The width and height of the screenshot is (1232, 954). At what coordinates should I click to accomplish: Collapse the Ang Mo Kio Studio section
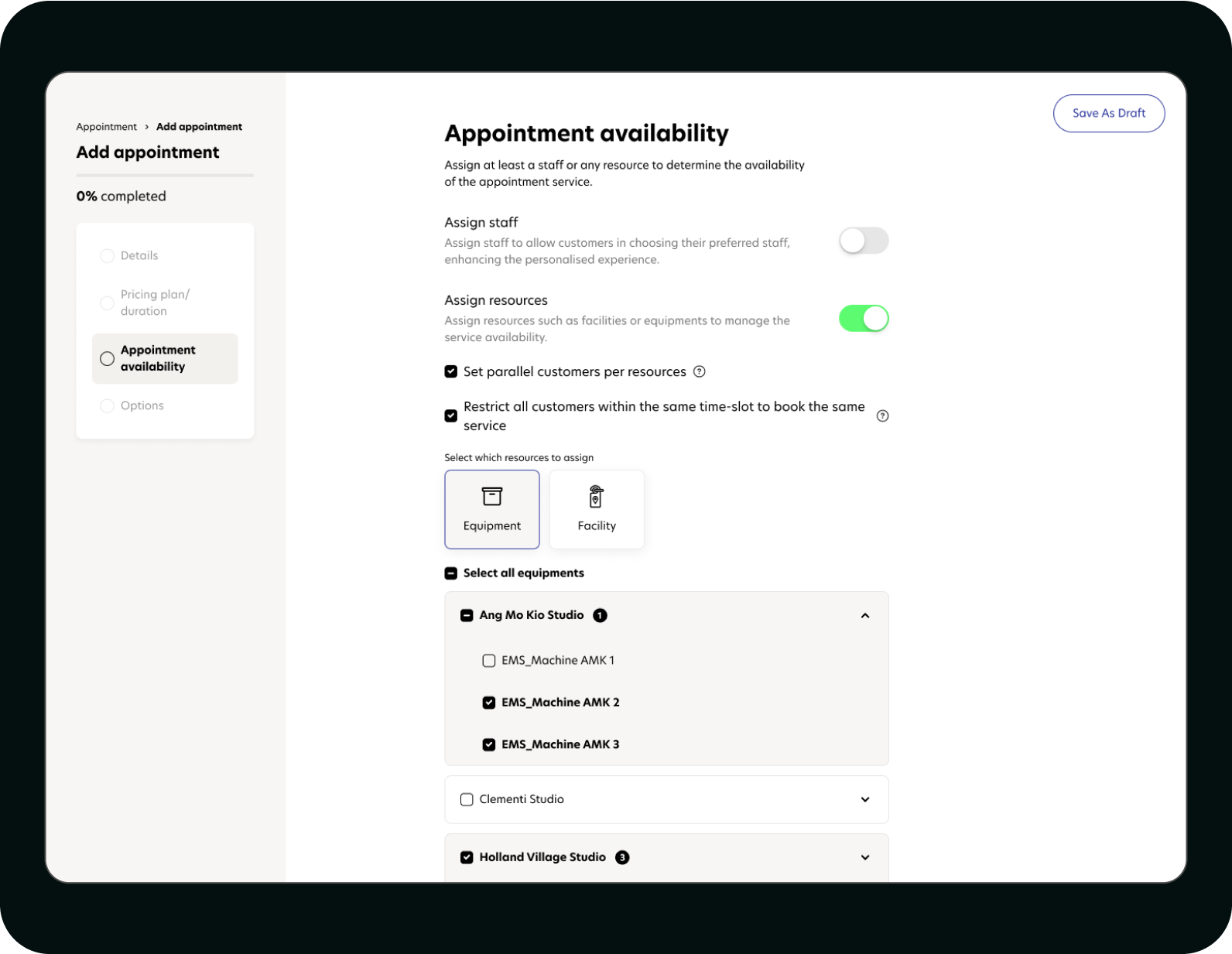click(x=865, y=616)
